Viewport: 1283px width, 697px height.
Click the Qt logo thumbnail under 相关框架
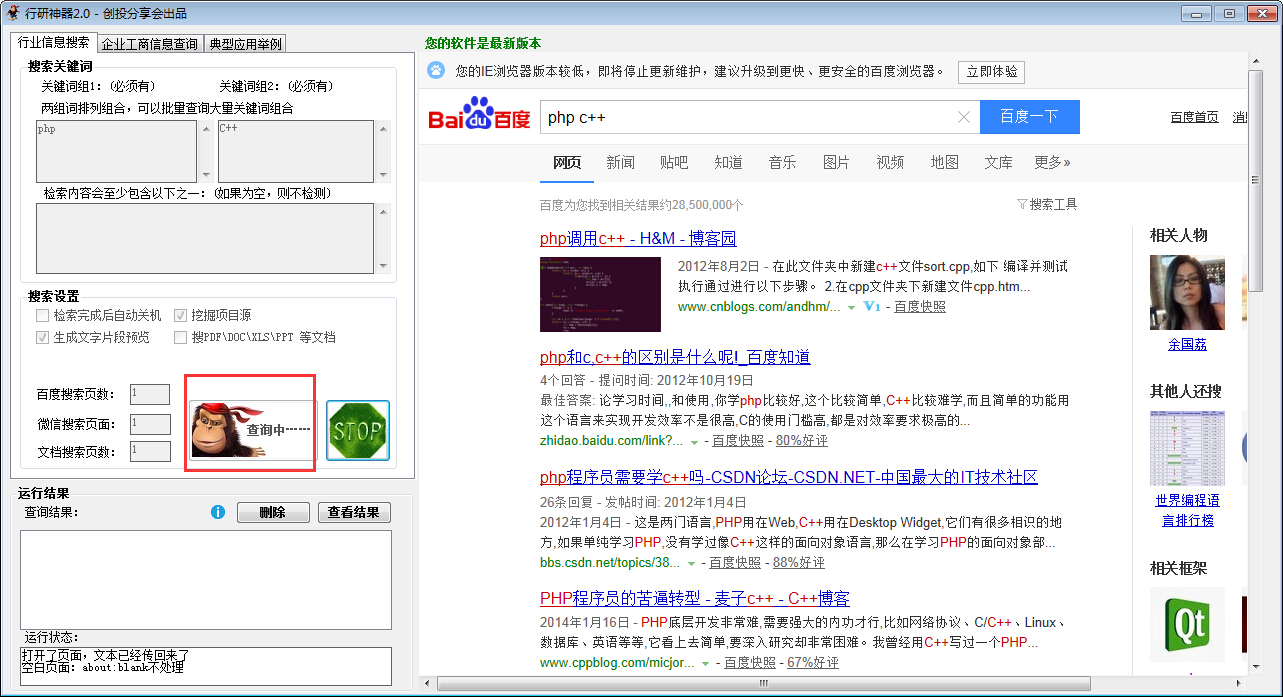[x=1187, y=625]
